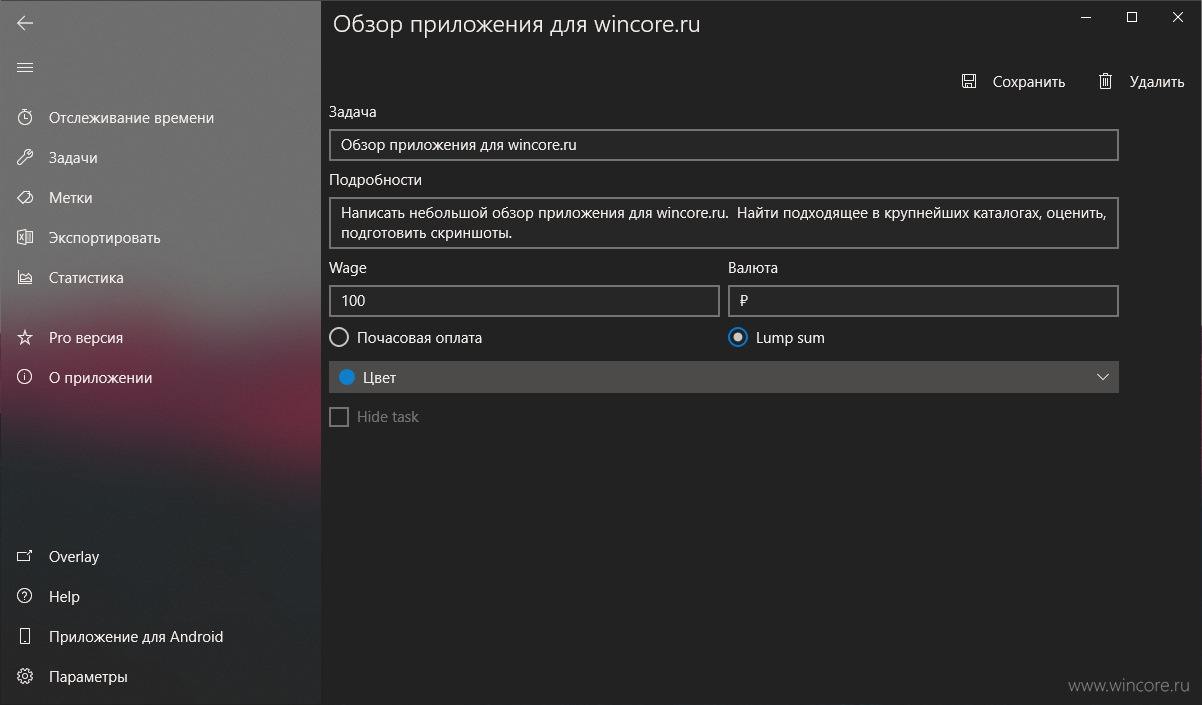
Task: Open Параметры settings entry
Action: pyautogui.click(x=88, y=676)
